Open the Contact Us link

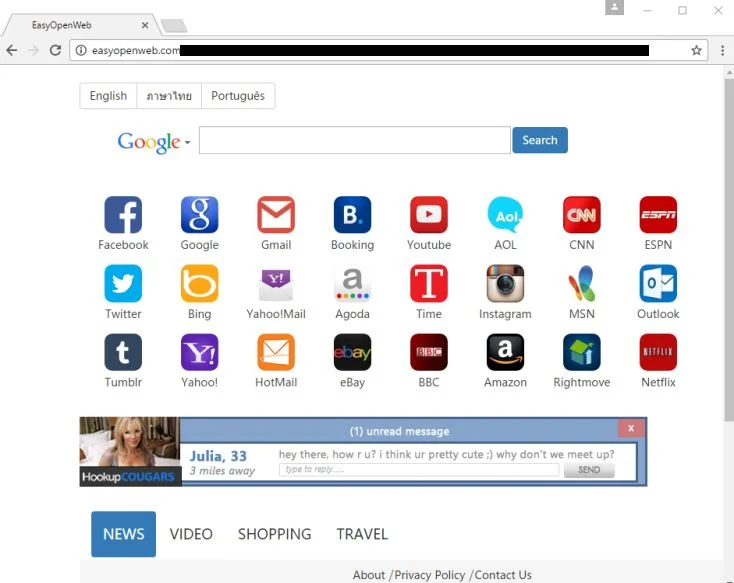(503, 575)
